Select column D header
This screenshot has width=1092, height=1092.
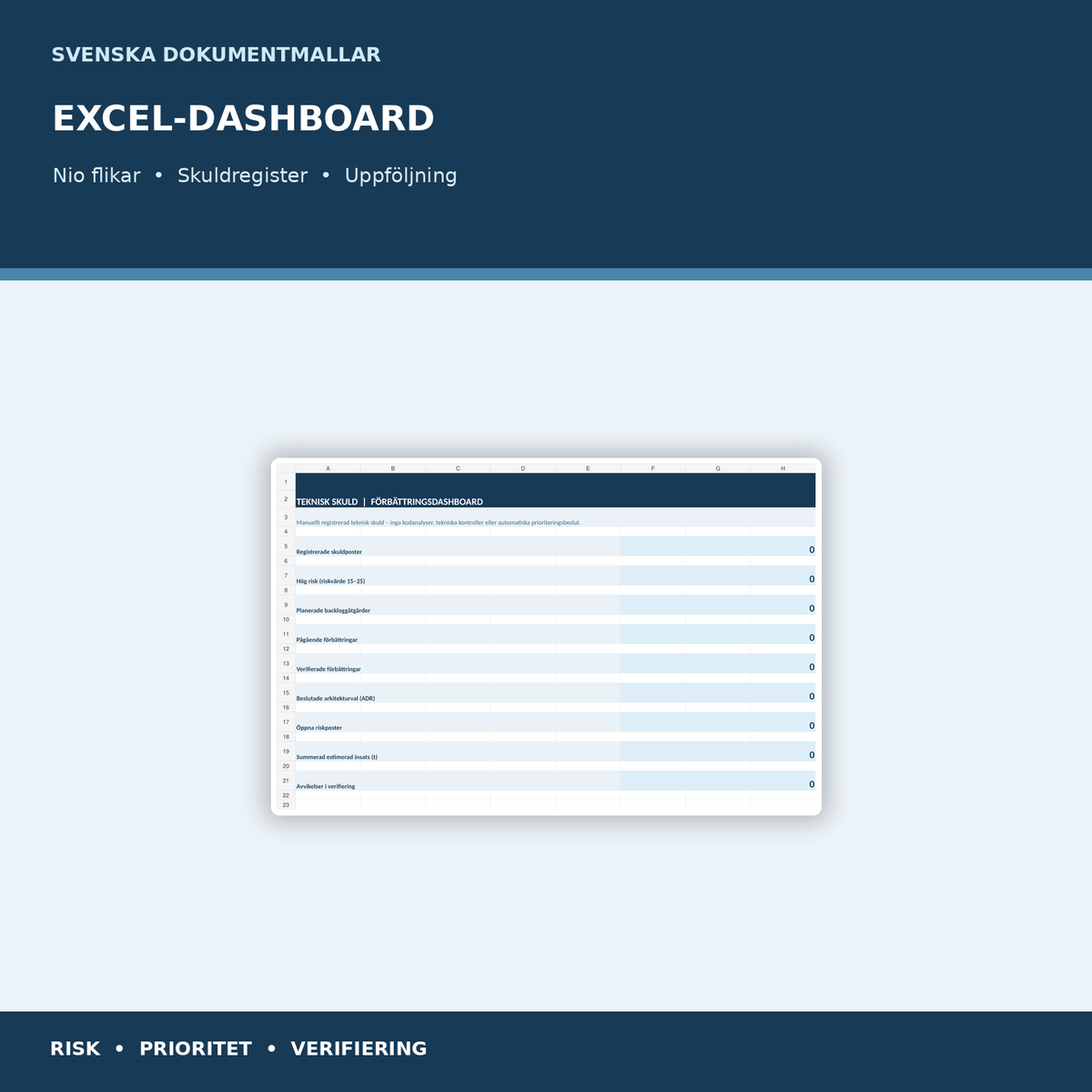(x=523, y=468)
